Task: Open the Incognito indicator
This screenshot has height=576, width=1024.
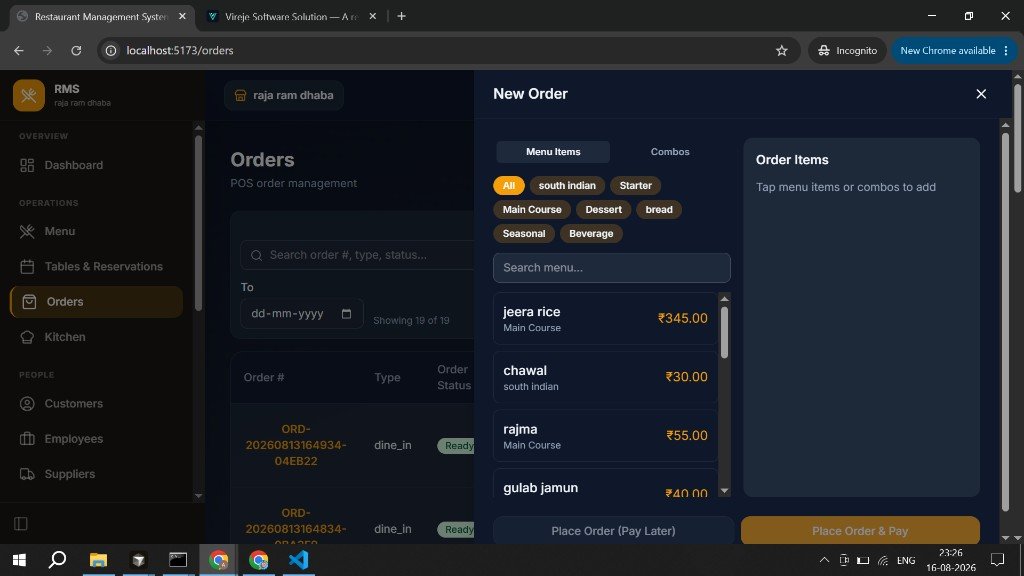Action: (848, 50)
